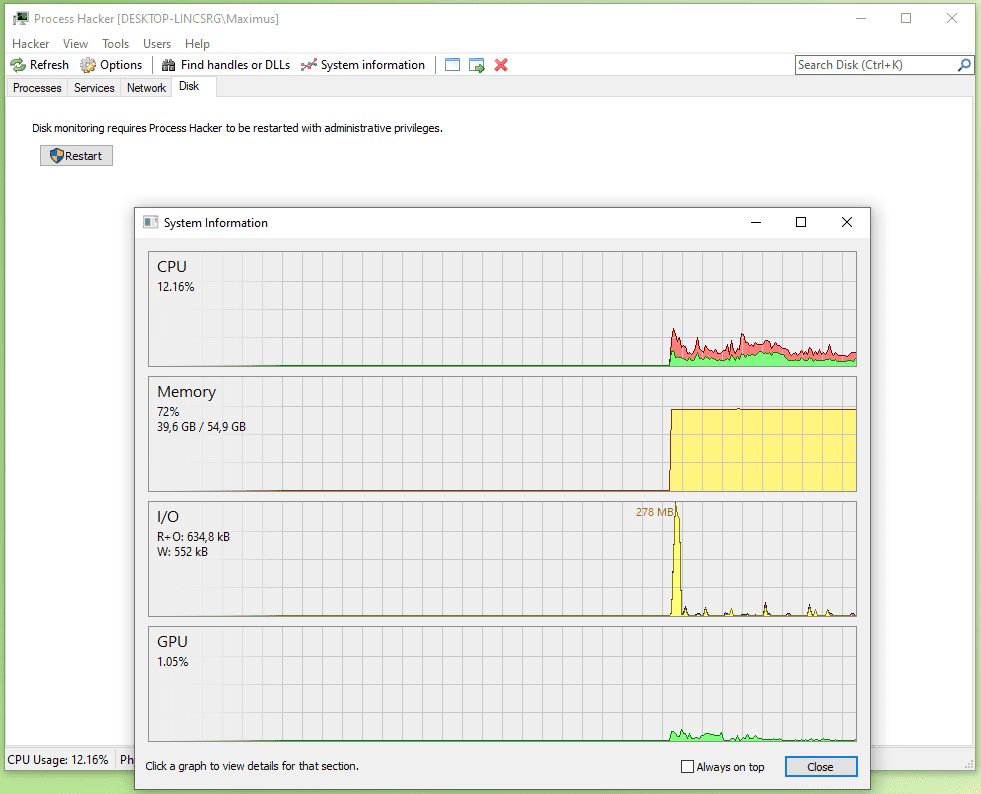Open the CPU graph details
The width and height of the screenshot is (981, 794).
point(502,309)
